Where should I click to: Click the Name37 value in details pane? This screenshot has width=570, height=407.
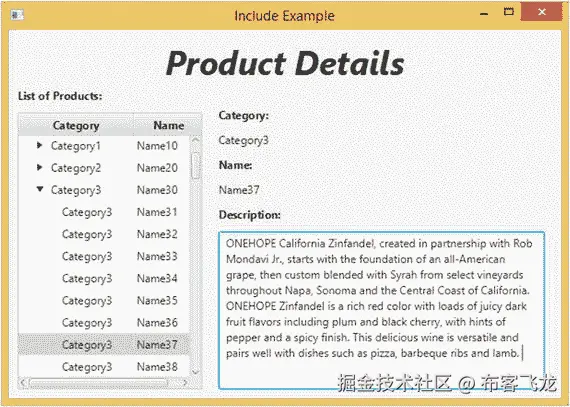click(x=239, y=190)
